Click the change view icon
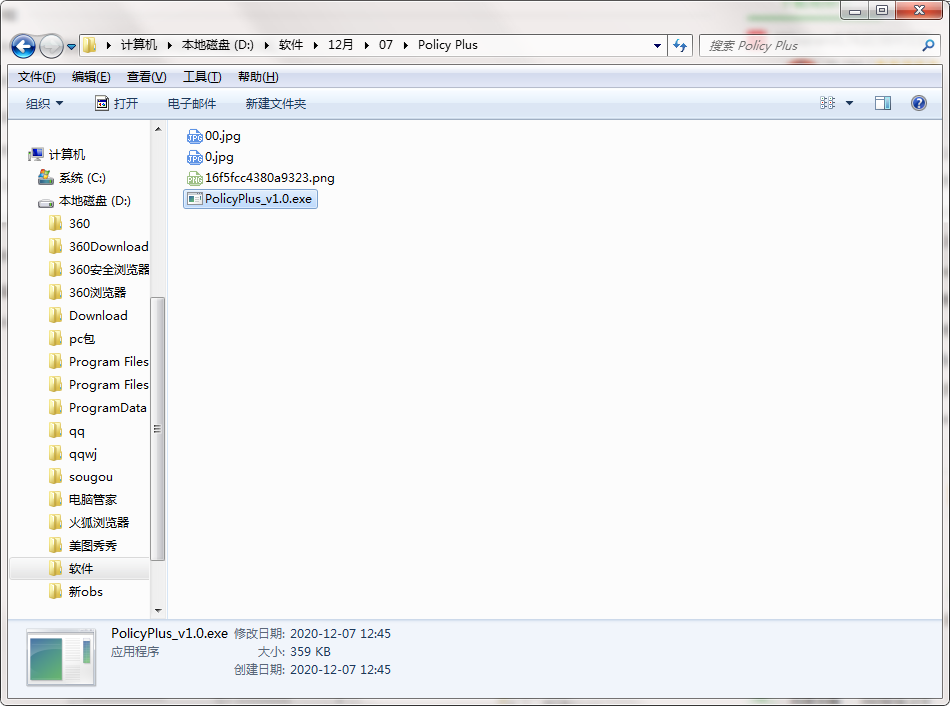Screen dimensions: 950x706 828,103
